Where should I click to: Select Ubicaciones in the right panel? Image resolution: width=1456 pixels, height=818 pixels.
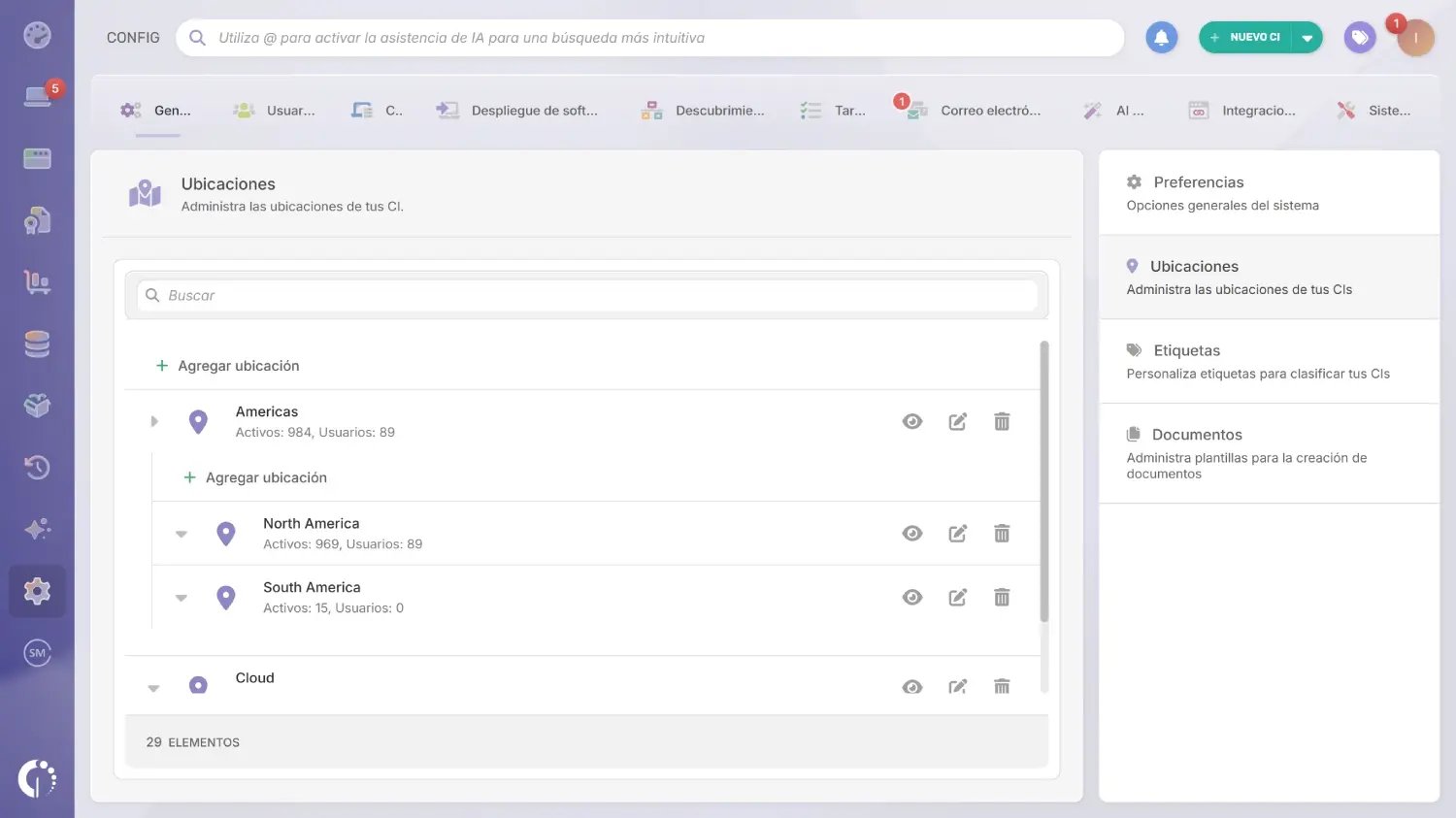pyautogui.click(x=1269, y=277)
